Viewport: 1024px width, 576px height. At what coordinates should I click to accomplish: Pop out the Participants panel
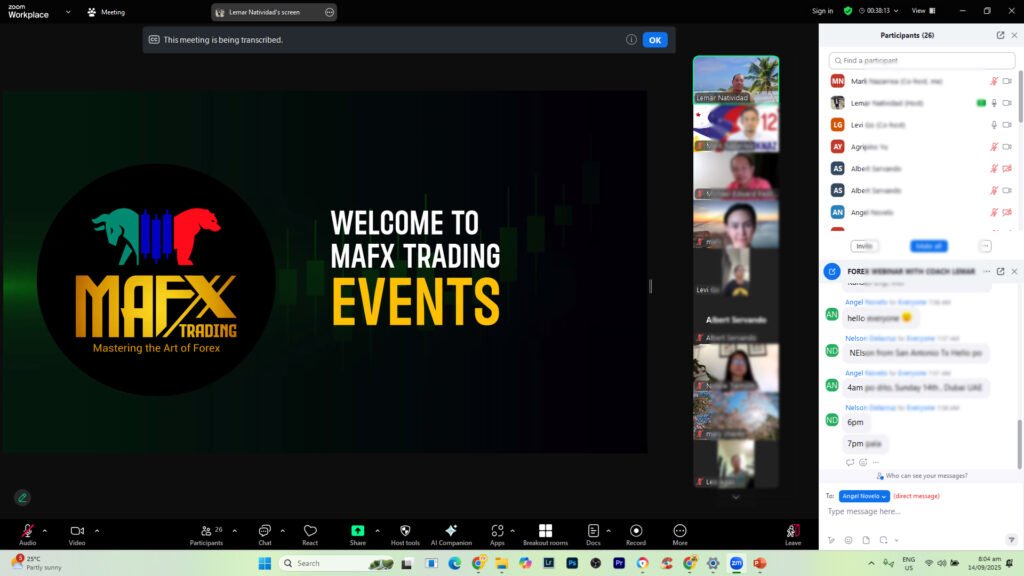1000,35
